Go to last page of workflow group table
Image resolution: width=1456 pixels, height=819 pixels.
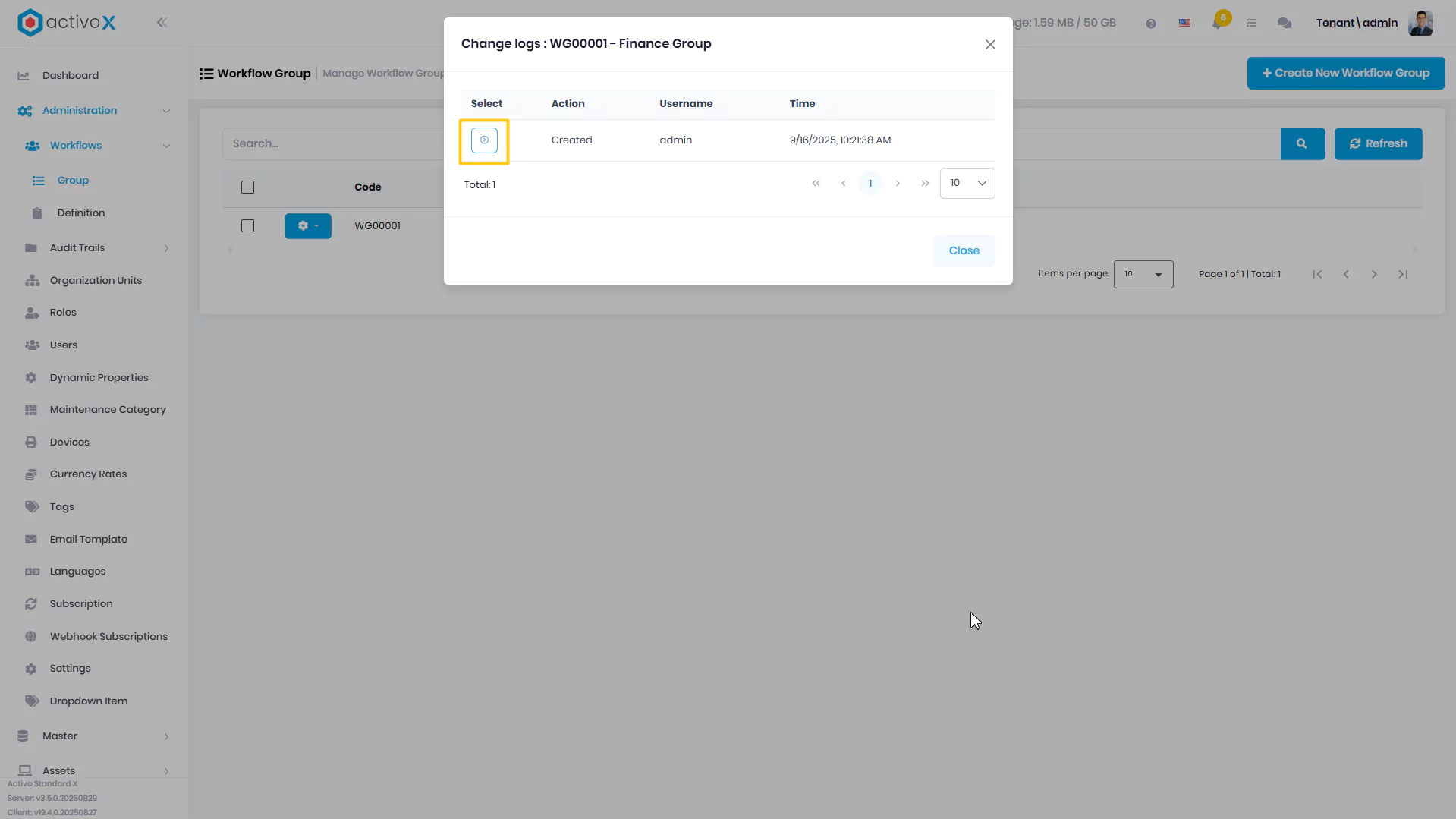1403,275
